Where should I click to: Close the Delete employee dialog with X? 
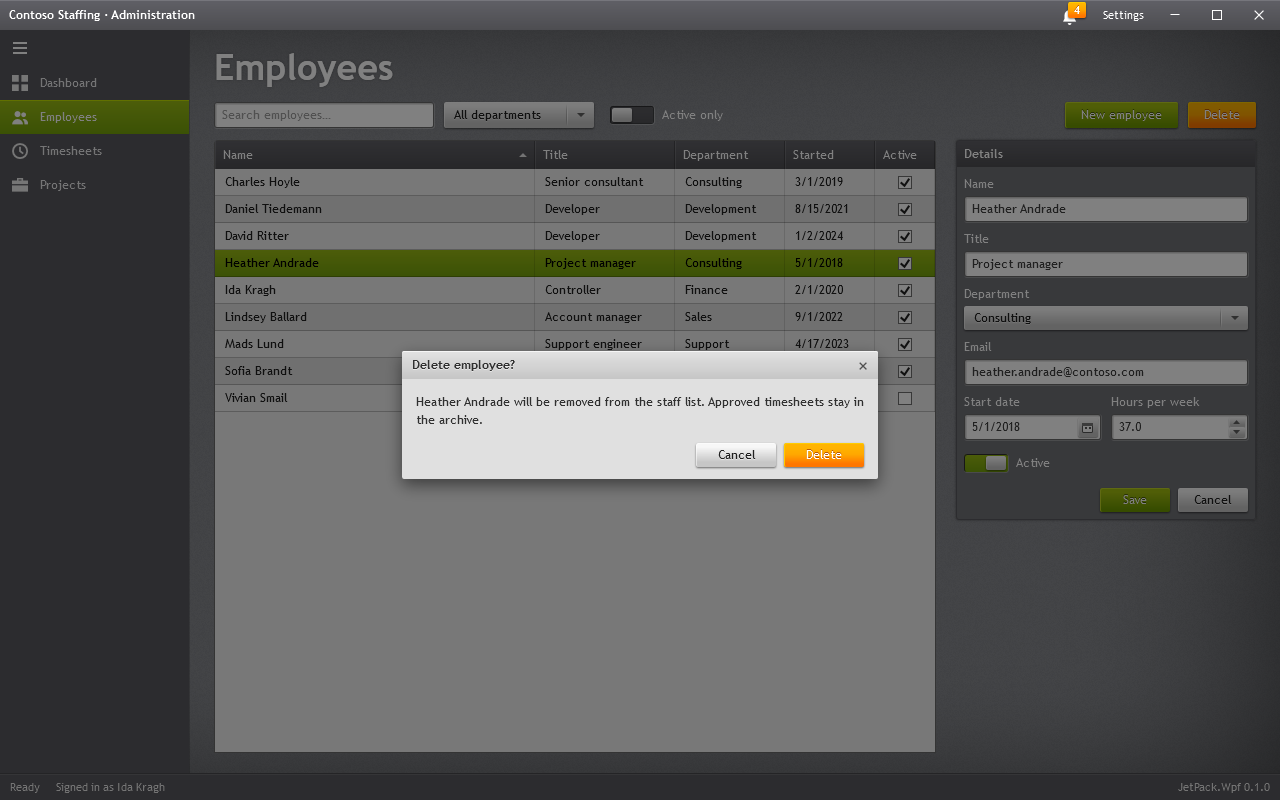(863, 366)
